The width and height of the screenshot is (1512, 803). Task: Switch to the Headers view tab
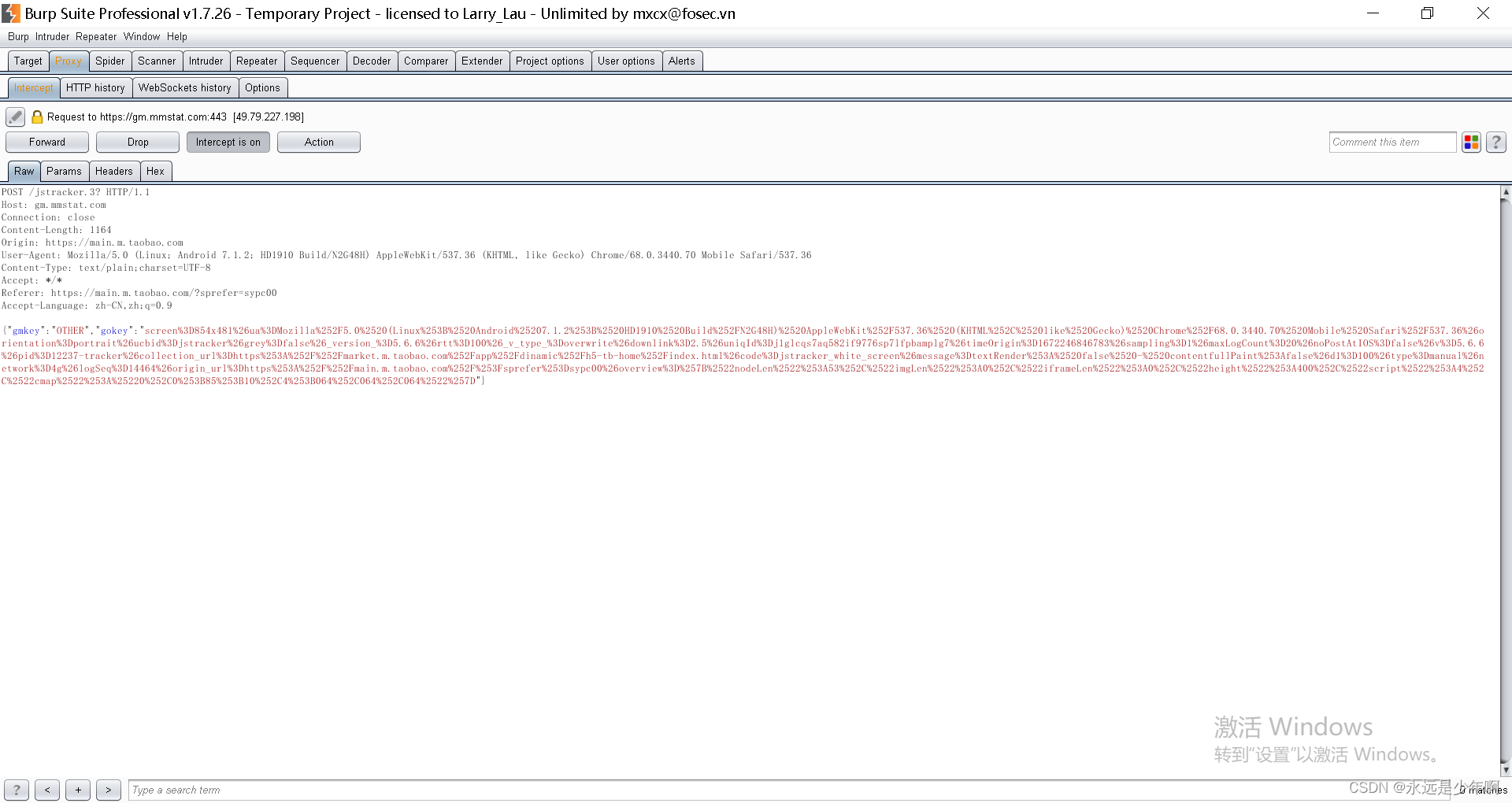coord(114,172)
